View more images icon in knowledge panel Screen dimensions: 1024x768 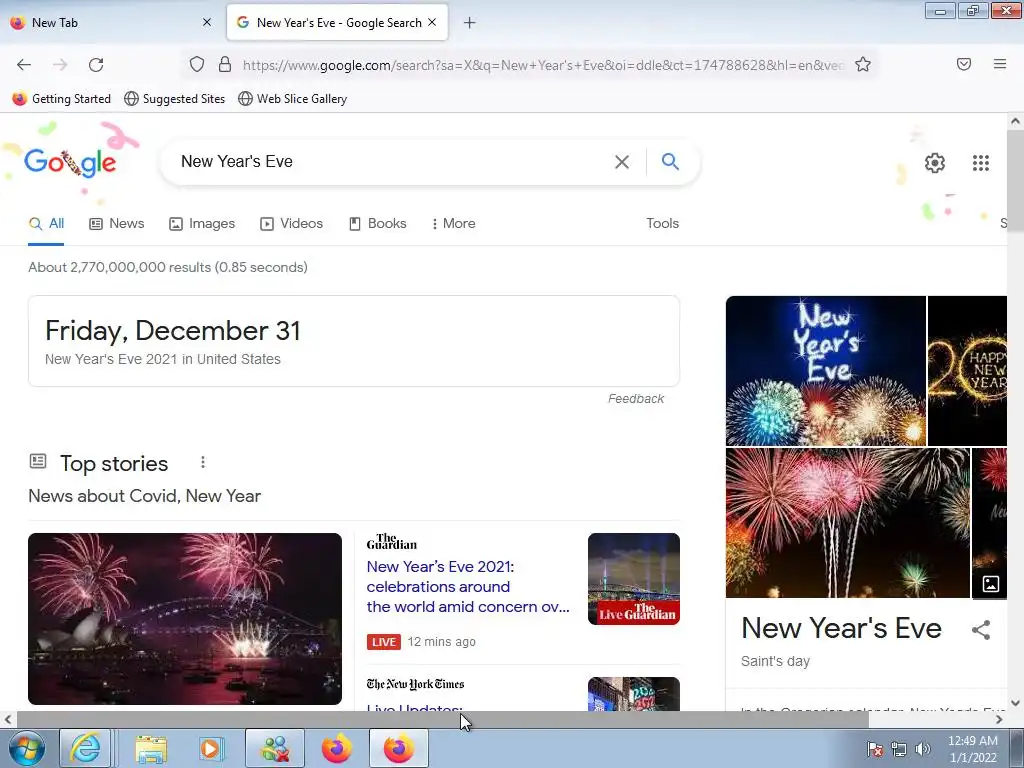(990, 583)
